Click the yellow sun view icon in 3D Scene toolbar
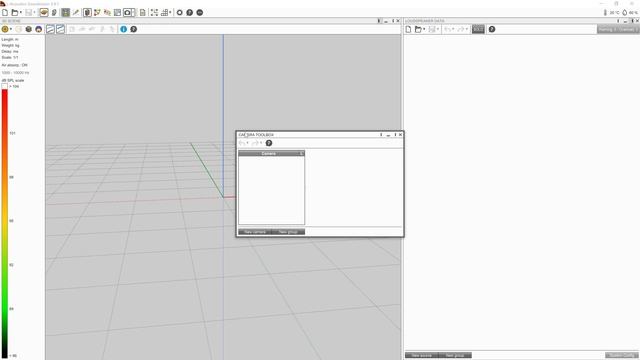This screenshot has height=360, width=640. 5,29
